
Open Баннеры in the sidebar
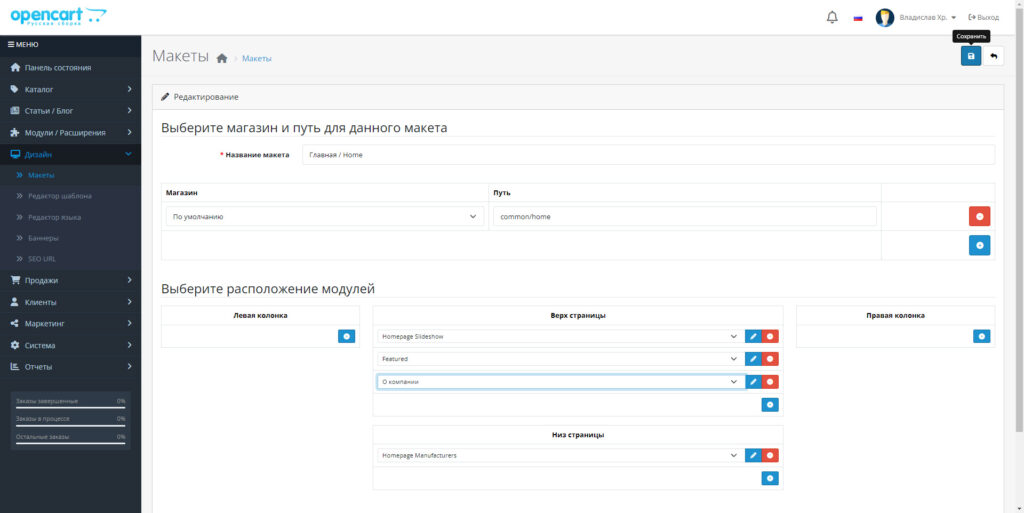[71, 238]
